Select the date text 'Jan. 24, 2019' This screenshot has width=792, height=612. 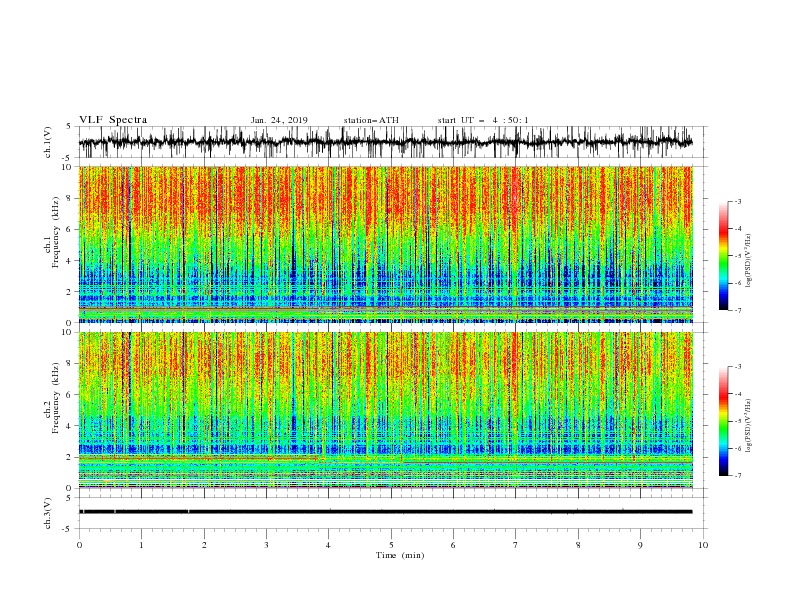click(279, 120)
